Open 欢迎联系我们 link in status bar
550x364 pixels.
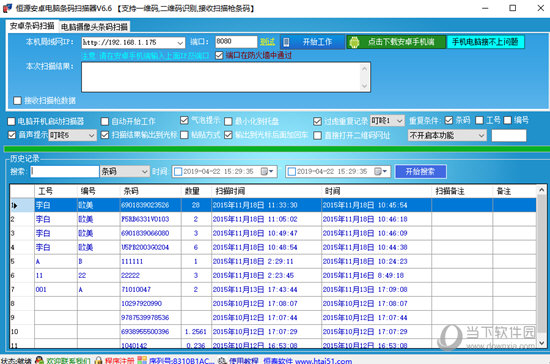[x=68, y=360]
